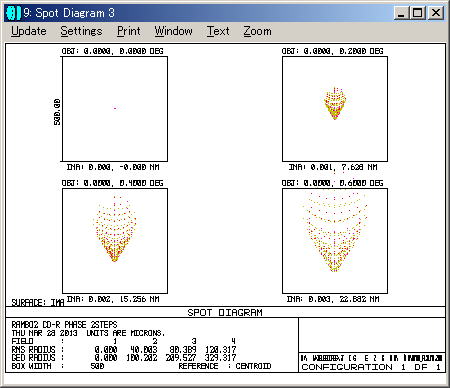Maximize the Spot Diagram 3 window
Image resolution: width=450 pixels, height=388 pixels.
(417, 13)
